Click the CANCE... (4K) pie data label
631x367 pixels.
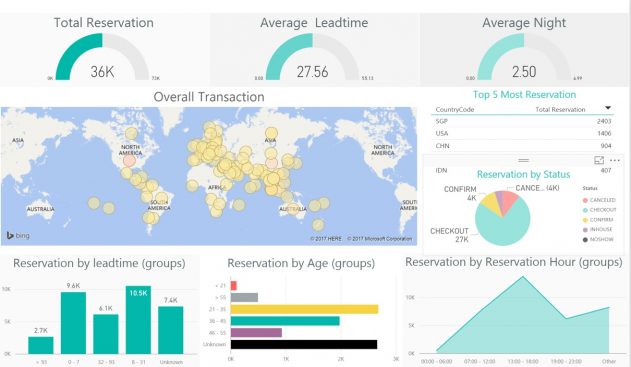(x=537, y=188)
